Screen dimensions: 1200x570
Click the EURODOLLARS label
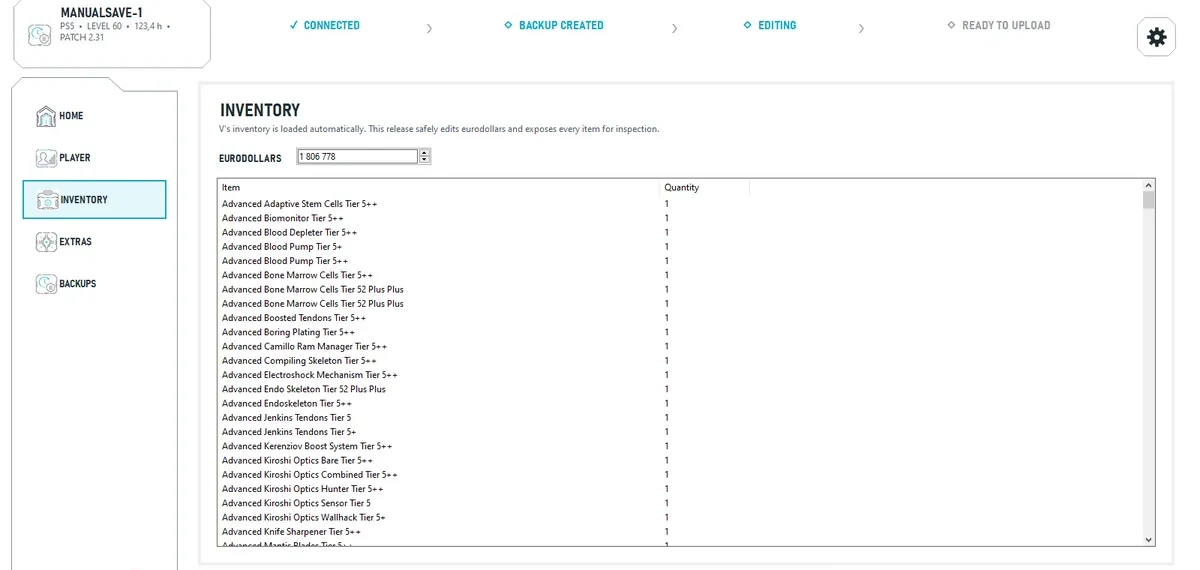(x=251, y=158)
